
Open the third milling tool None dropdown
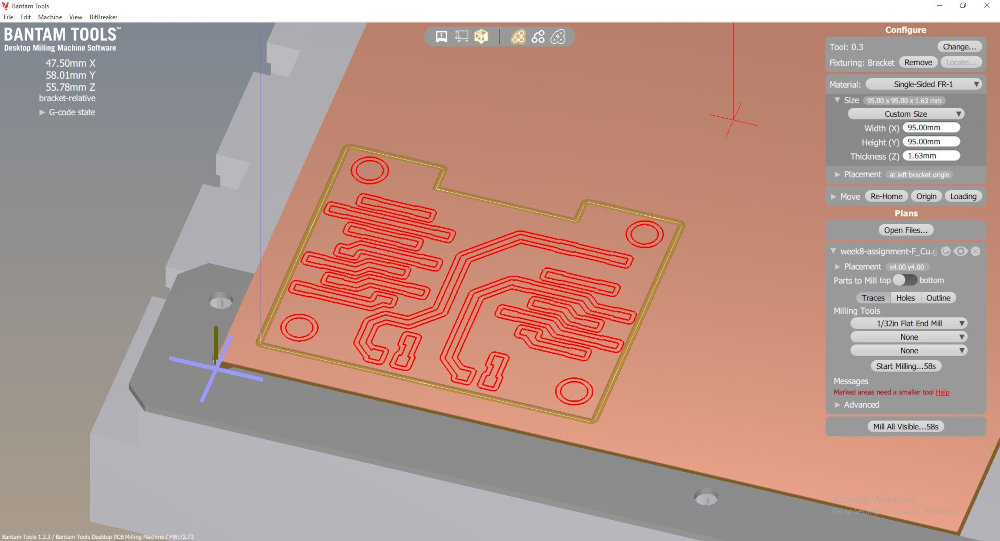click(x=909, y=350)
